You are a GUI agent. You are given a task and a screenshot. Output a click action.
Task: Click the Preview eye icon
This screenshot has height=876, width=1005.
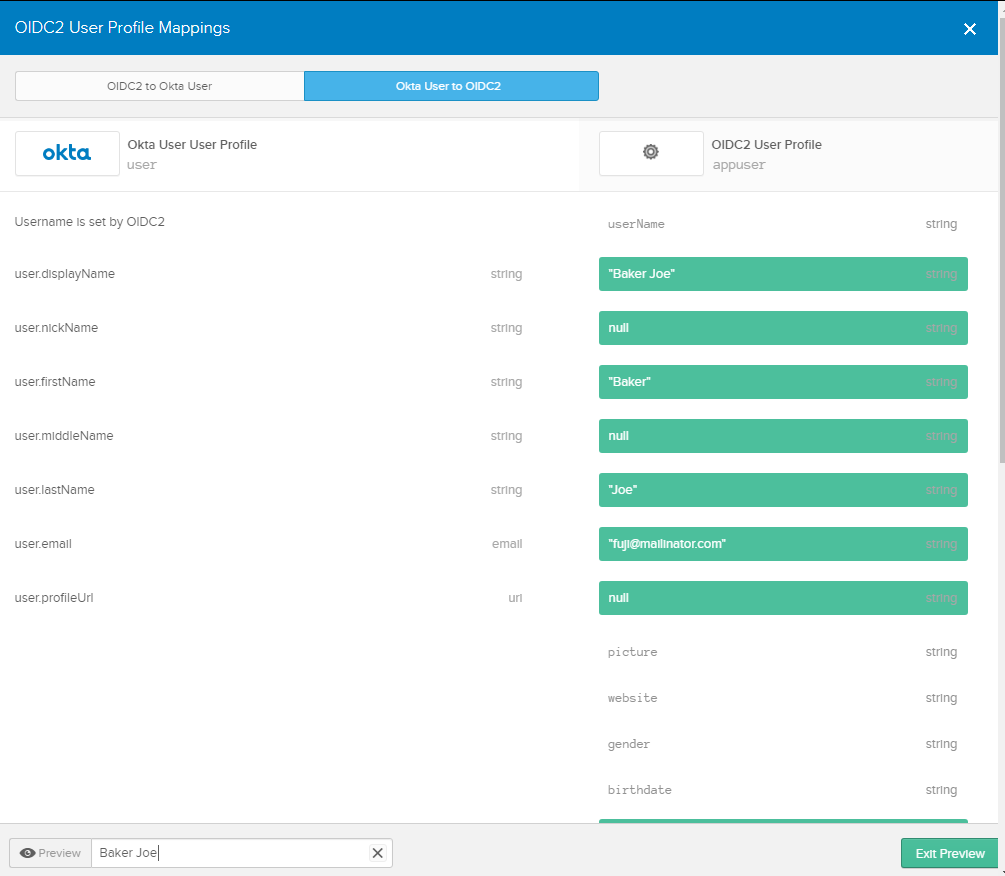[28, 853]
